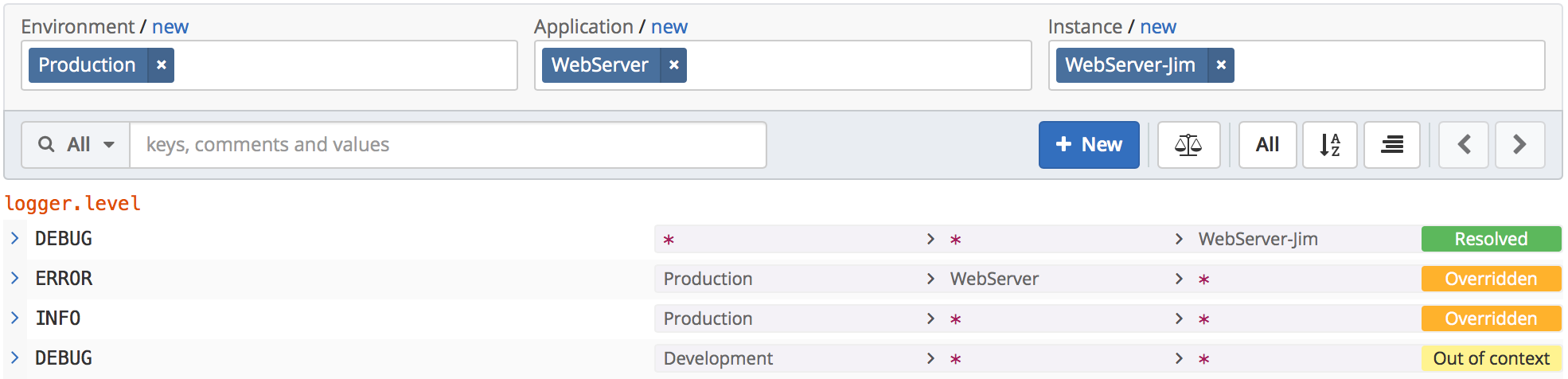
Task: Toggle the All filter button in toolbar
Action: tap(1267, 145)
